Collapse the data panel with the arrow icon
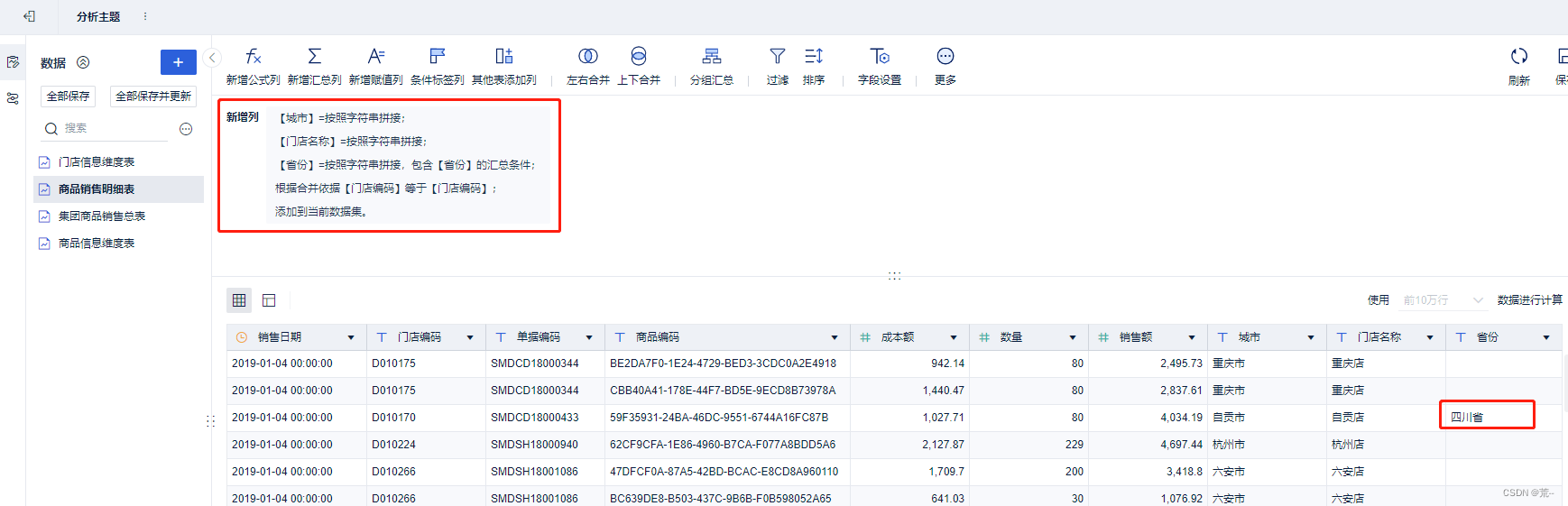 (212, 58)
